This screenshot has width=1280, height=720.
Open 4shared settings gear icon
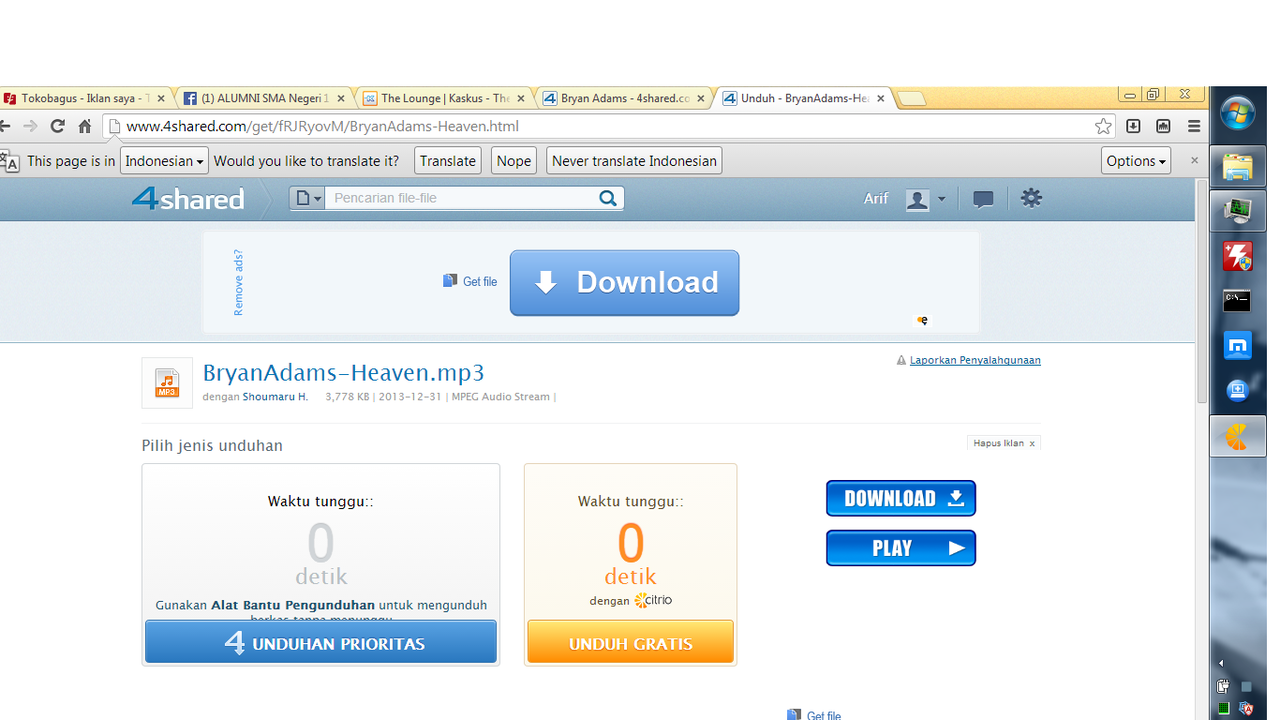click(1031, 198)
